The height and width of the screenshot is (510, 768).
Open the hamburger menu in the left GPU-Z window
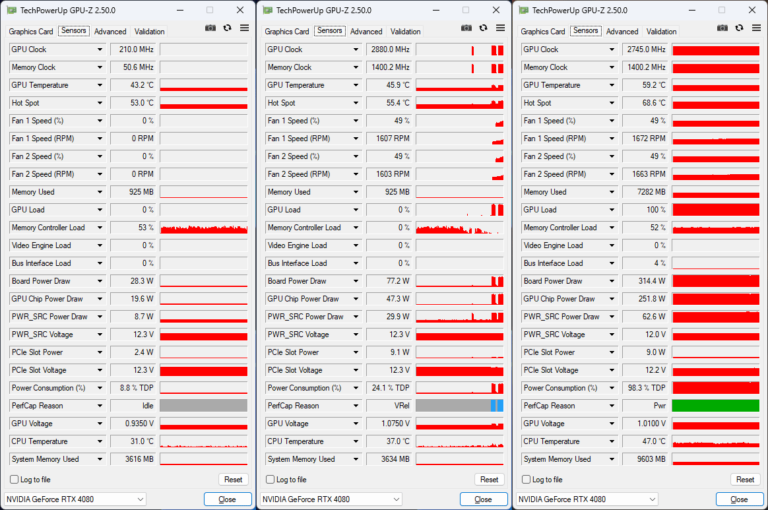[x=243, y=29]
